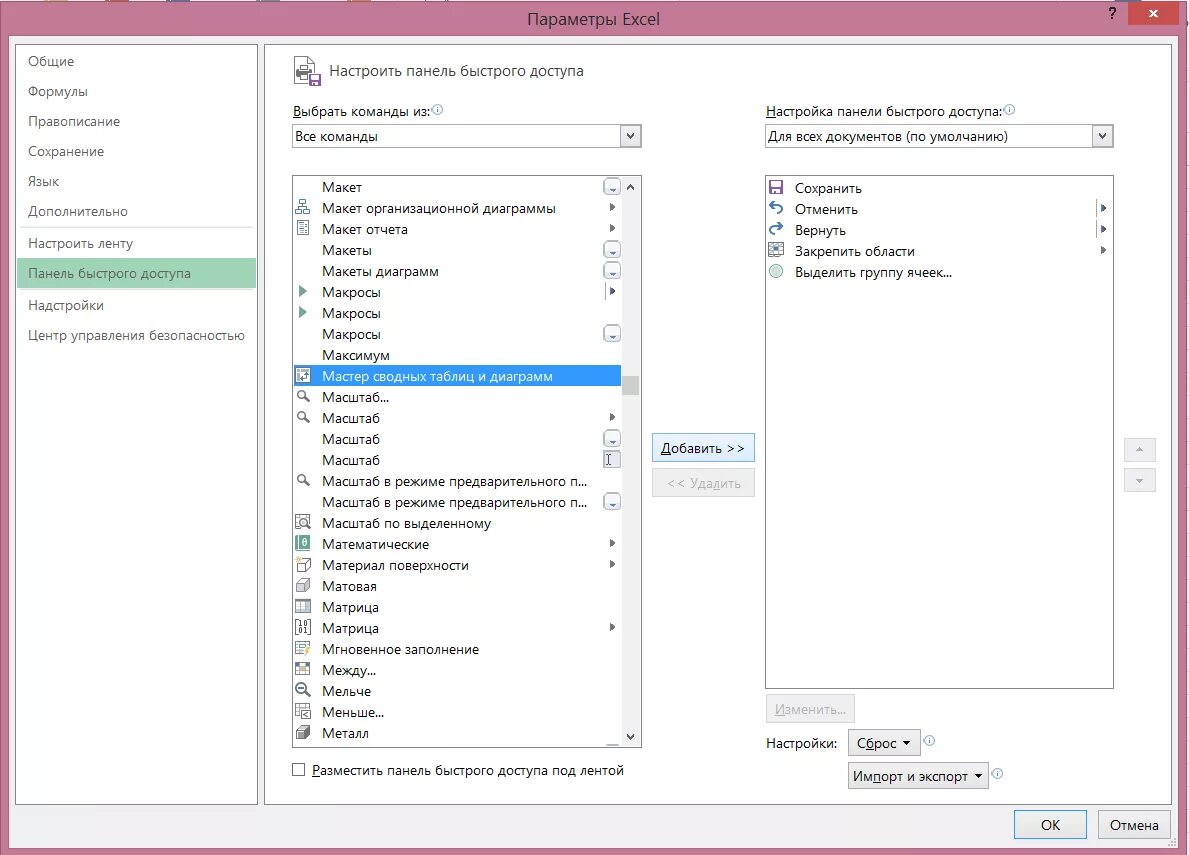Select 'Выделить группу ячеек...' in right list

click(939, 272)
